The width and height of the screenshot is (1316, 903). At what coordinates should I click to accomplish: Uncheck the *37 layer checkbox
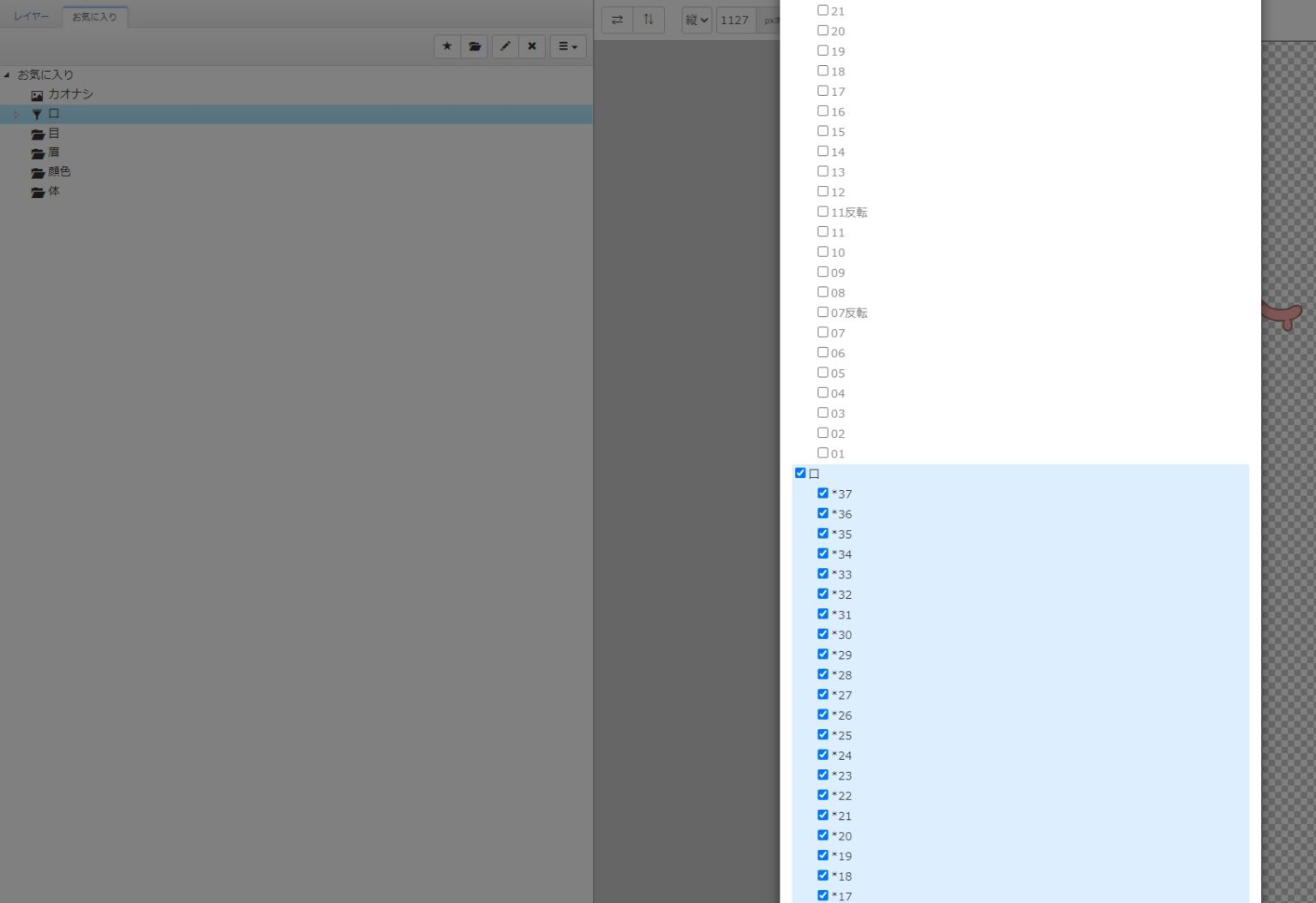[x=822, y=493]
